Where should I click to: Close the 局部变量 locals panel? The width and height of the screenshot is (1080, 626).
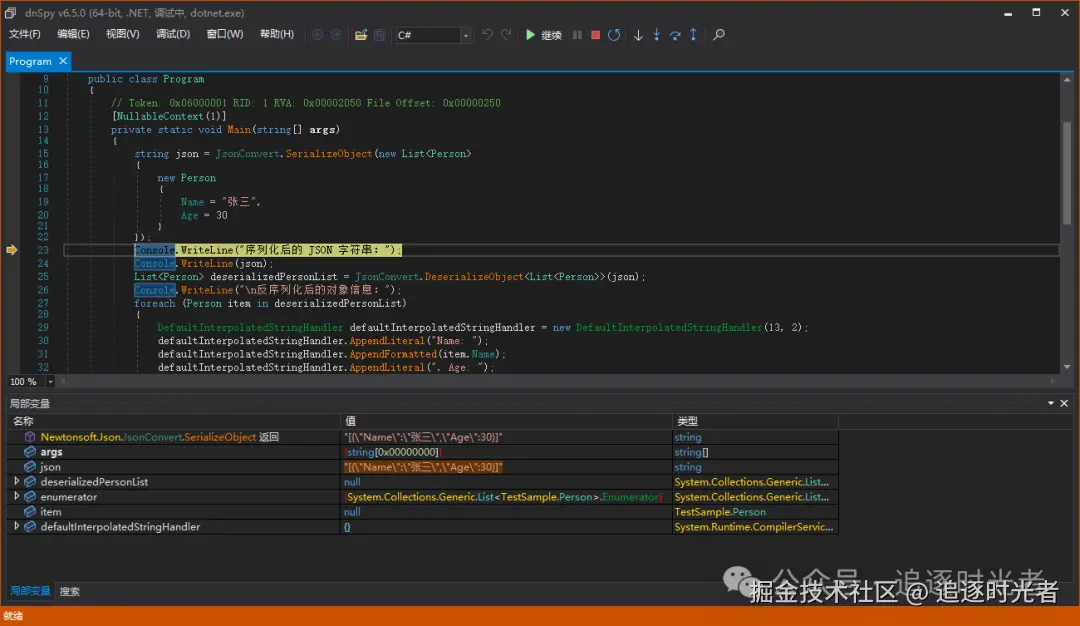point(1065,403)
